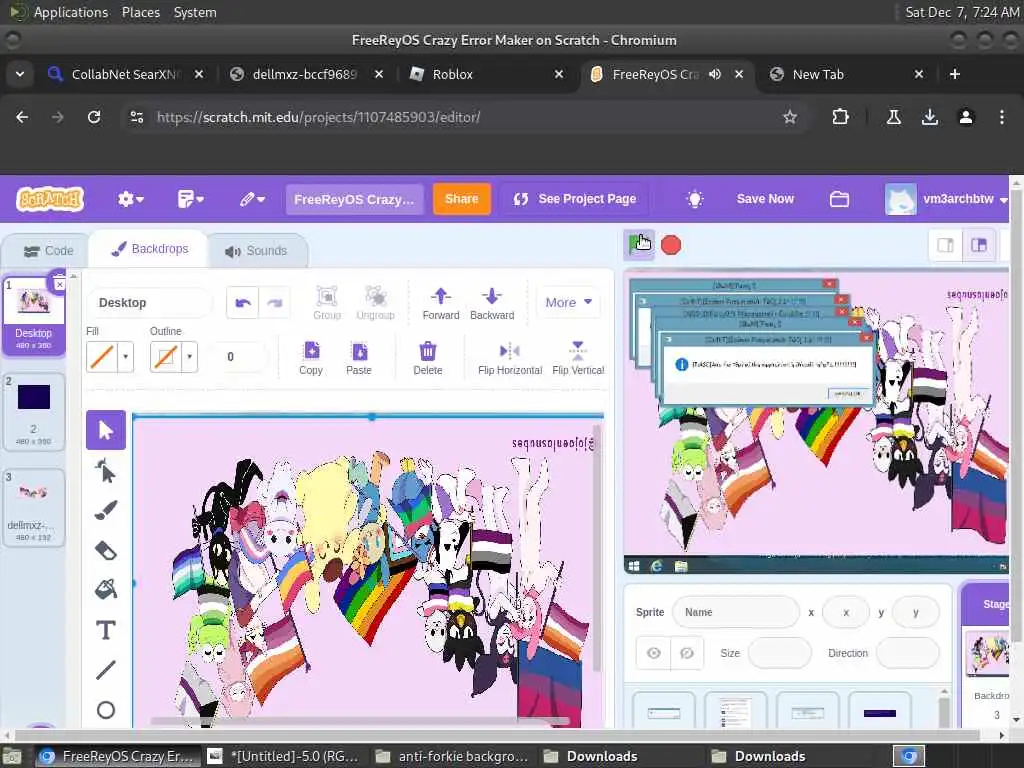This screenshot has height=768, width=1024.
Task: Mute the FreeReyOS tab audio
Action: (715, 74)
